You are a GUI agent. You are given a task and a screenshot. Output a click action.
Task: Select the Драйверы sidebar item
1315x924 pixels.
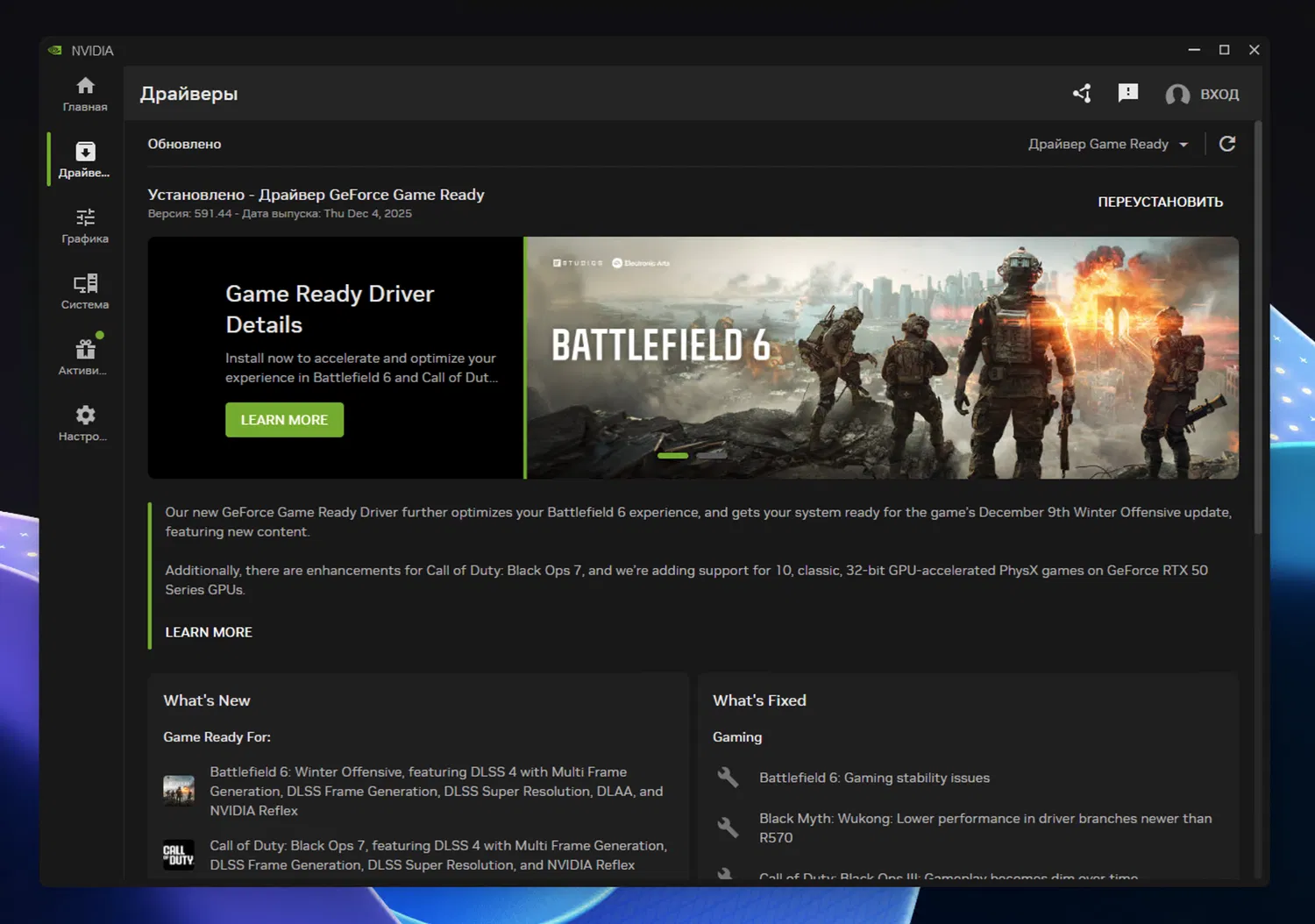coord(85,160)
